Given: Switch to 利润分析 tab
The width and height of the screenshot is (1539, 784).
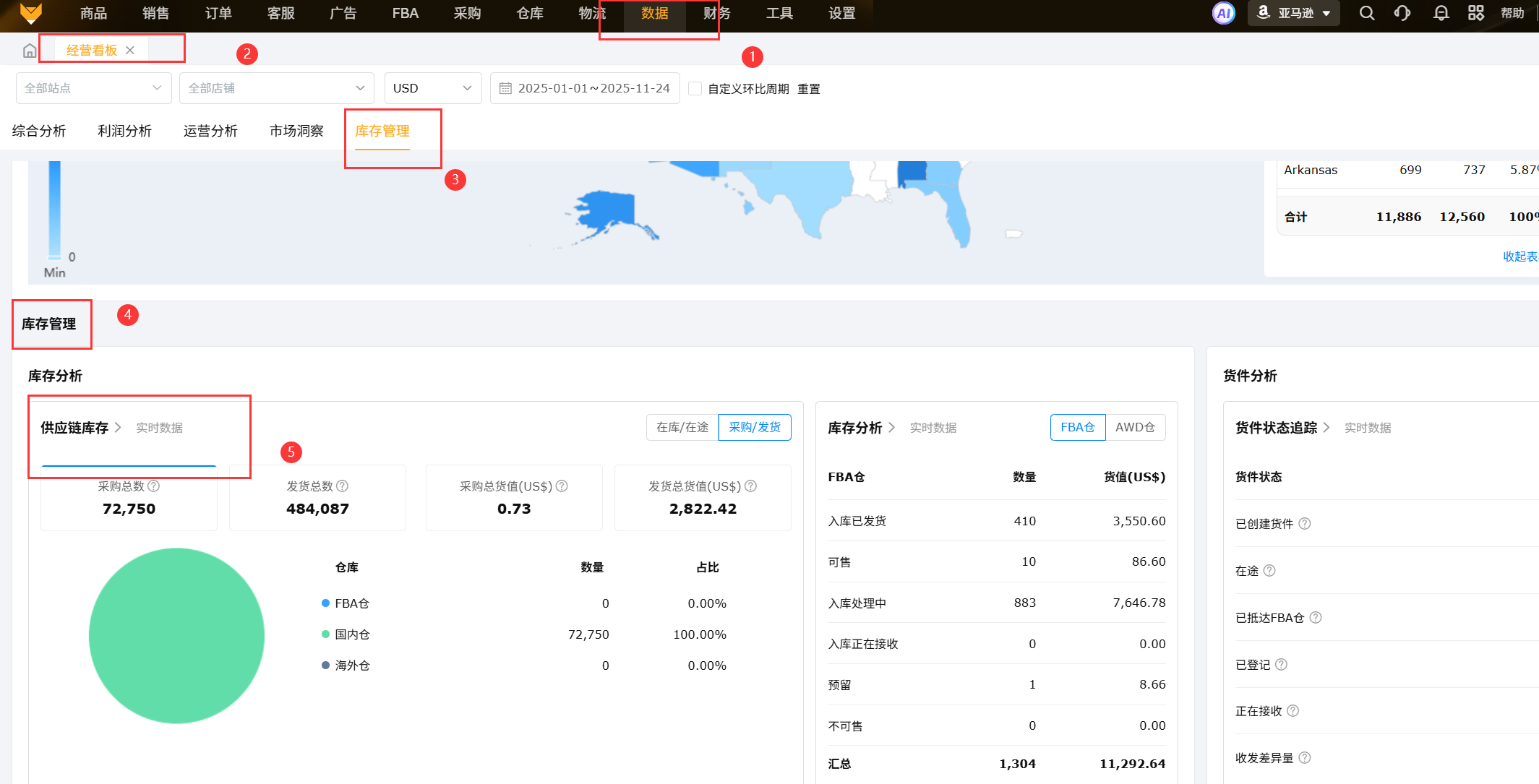Looking at the screenshot, I should (x=124, y=131).
